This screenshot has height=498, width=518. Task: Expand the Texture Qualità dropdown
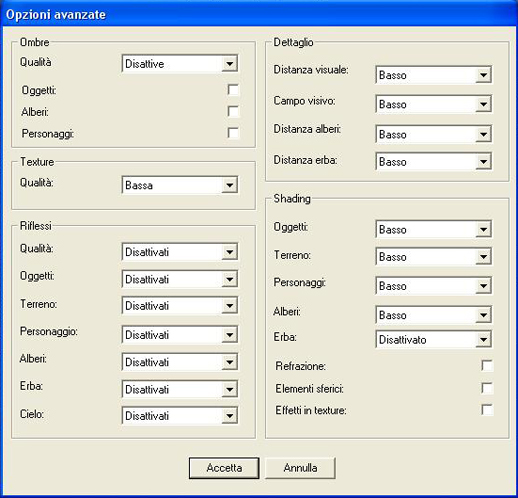[x=180, y=185]
